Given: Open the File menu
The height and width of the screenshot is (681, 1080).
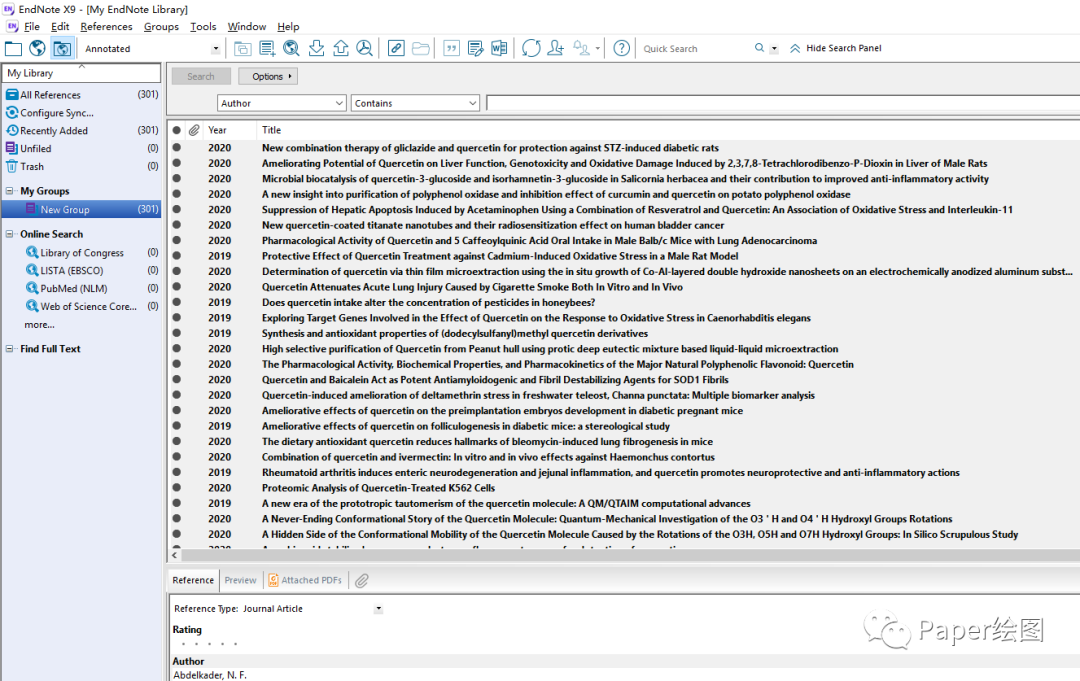Looking at the screenshot, I should click(32, 27).
